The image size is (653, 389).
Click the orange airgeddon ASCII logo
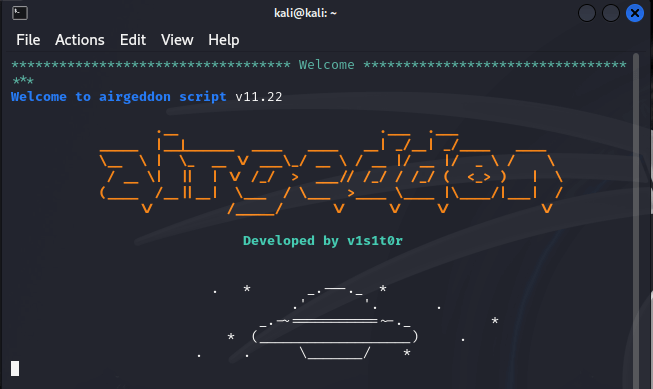(331, 172)
